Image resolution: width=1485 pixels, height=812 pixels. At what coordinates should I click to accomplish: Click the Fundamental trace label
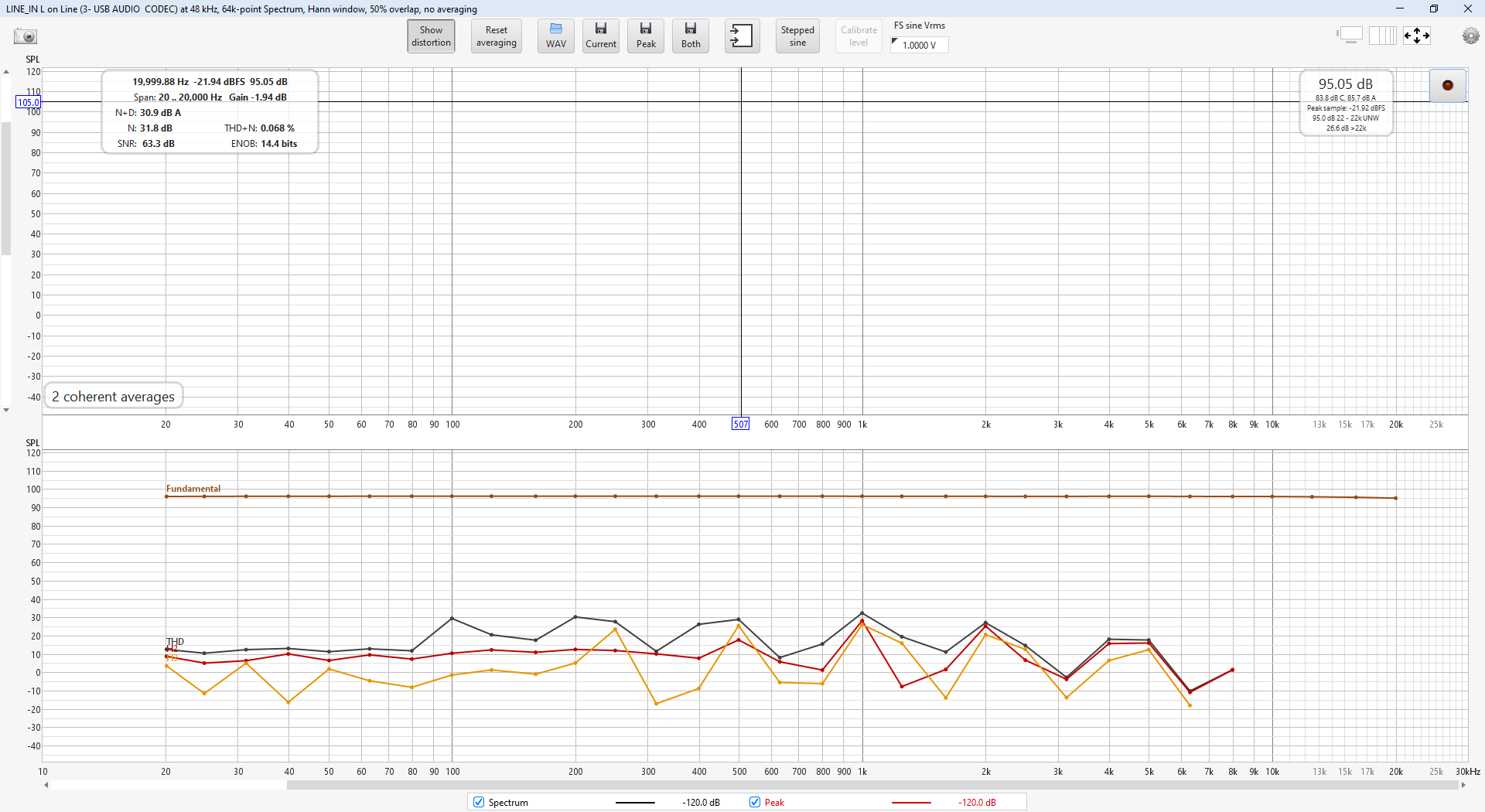193,489
